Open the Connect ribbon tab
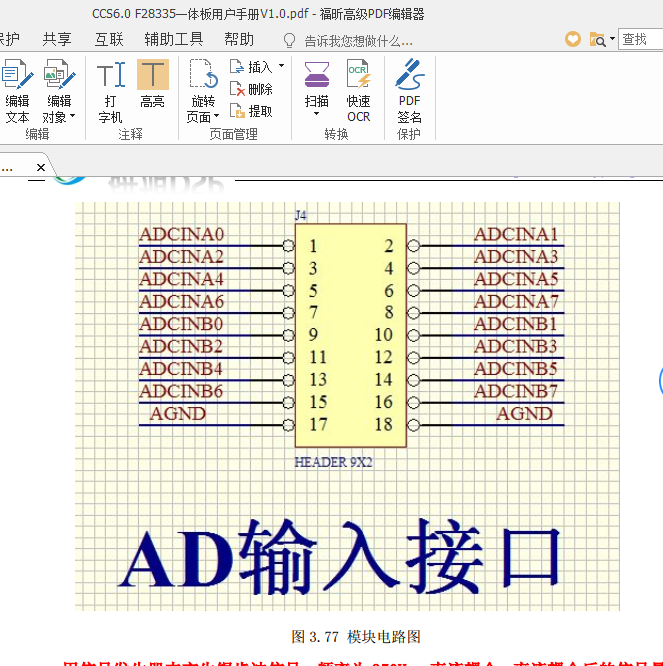The image size is (663, 666). 109,40
